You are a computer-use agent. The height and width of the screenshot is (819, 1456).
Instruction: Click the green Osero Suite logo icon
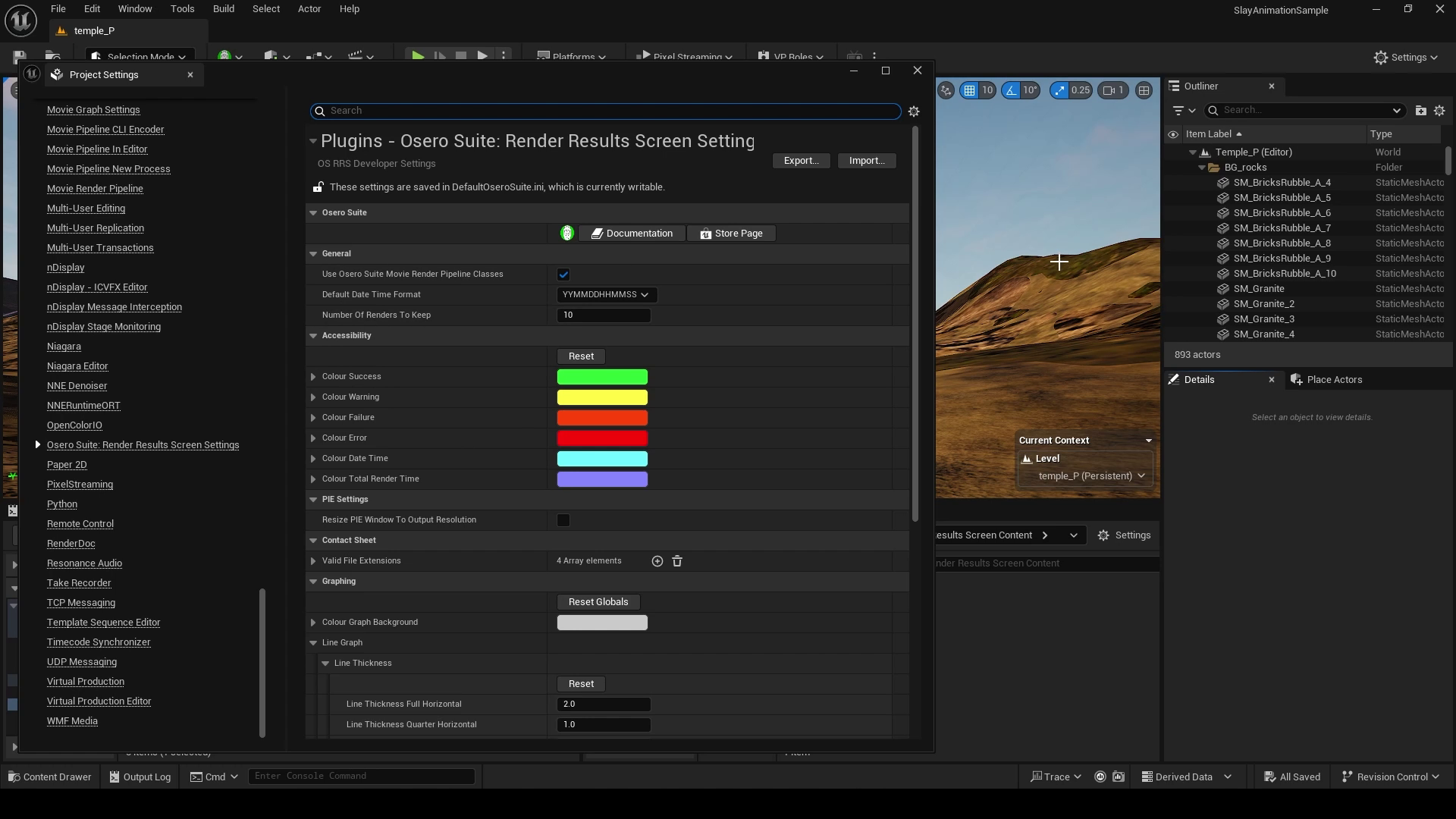pyautogui.click(x=566, y=234)
